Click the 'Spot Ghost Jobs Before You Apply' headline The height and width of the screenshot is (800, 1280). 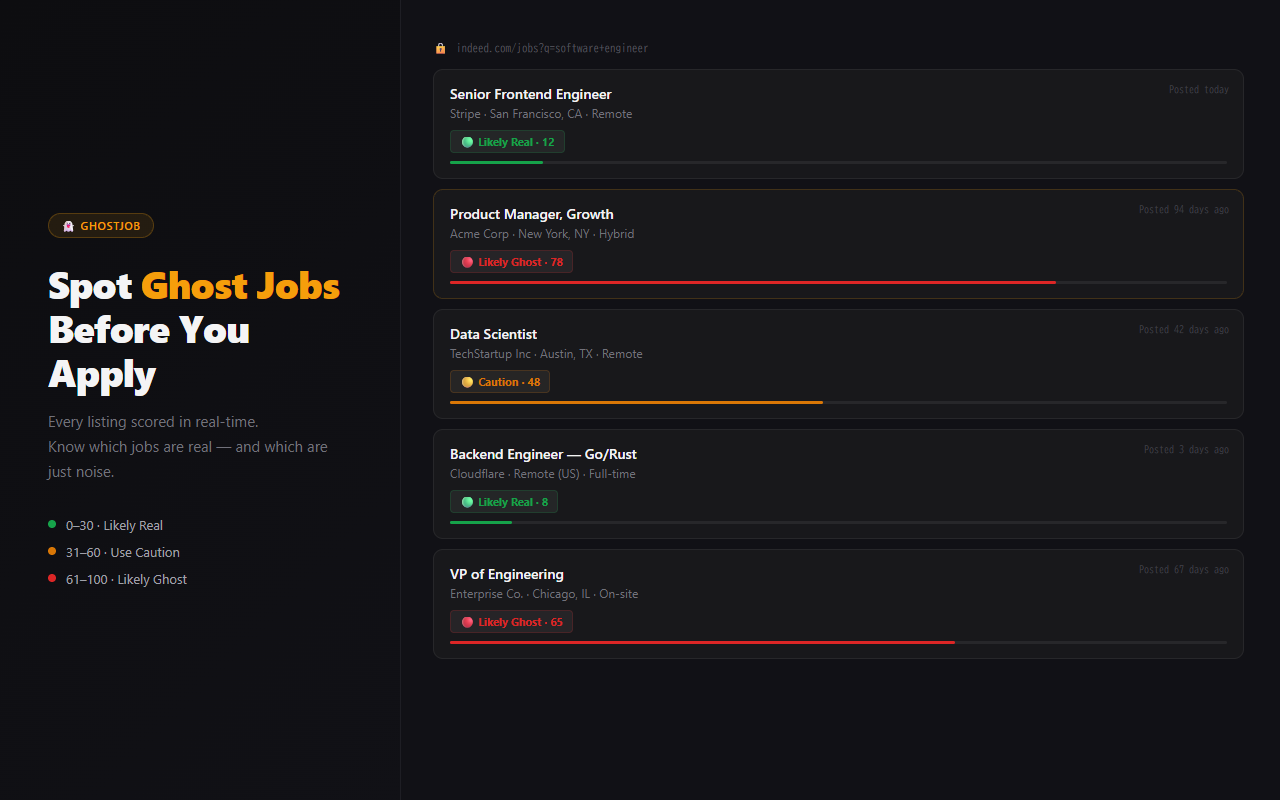(194, 330)
